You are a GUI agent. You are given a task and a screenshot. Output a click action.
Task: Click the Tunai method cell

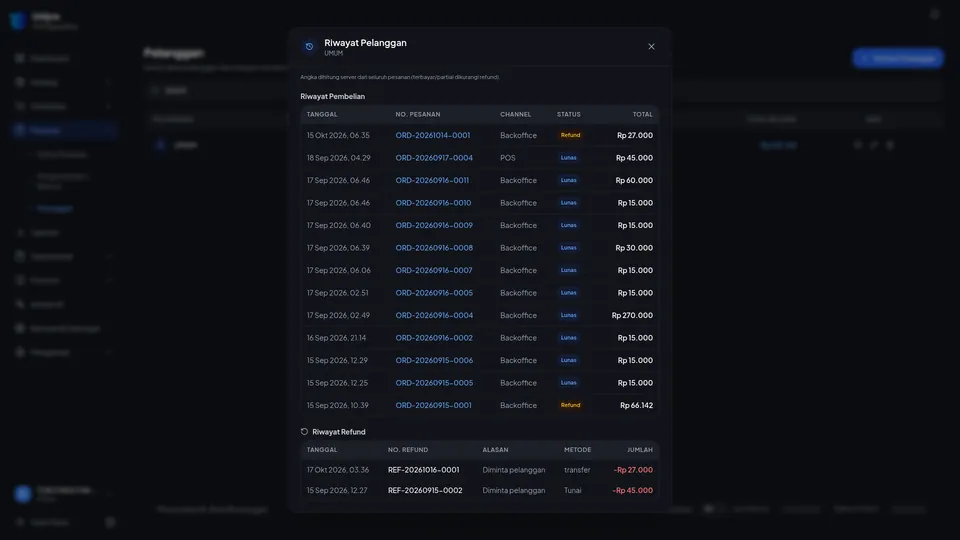[572, 490]
